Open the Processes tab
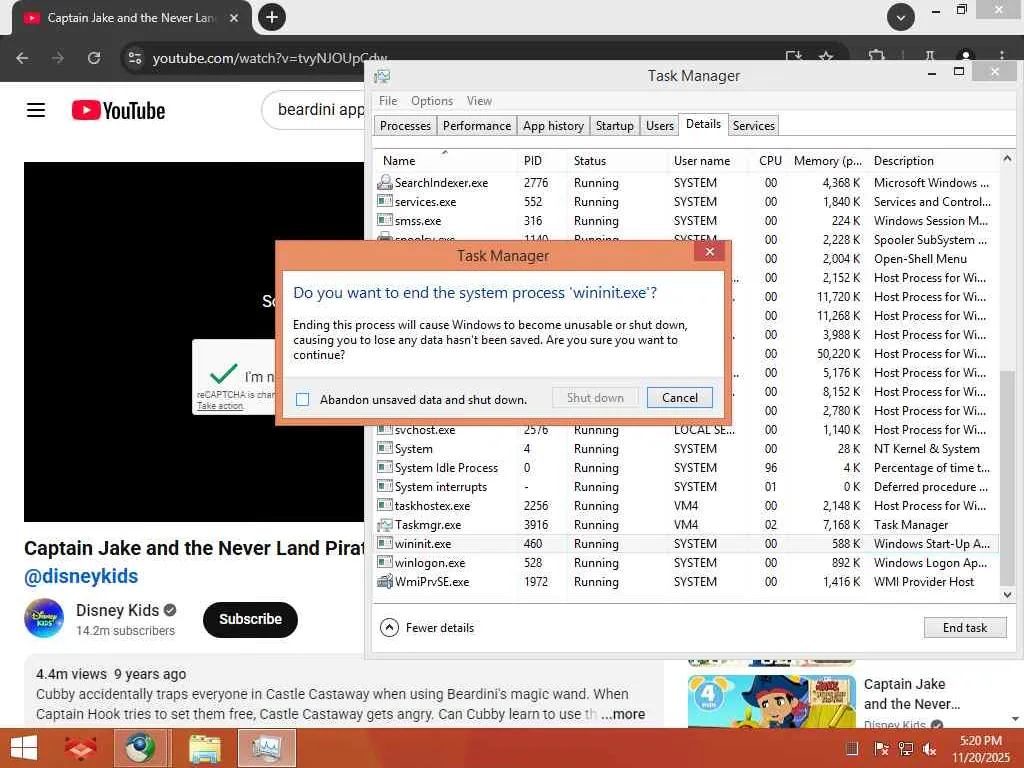 pos(405,125)
